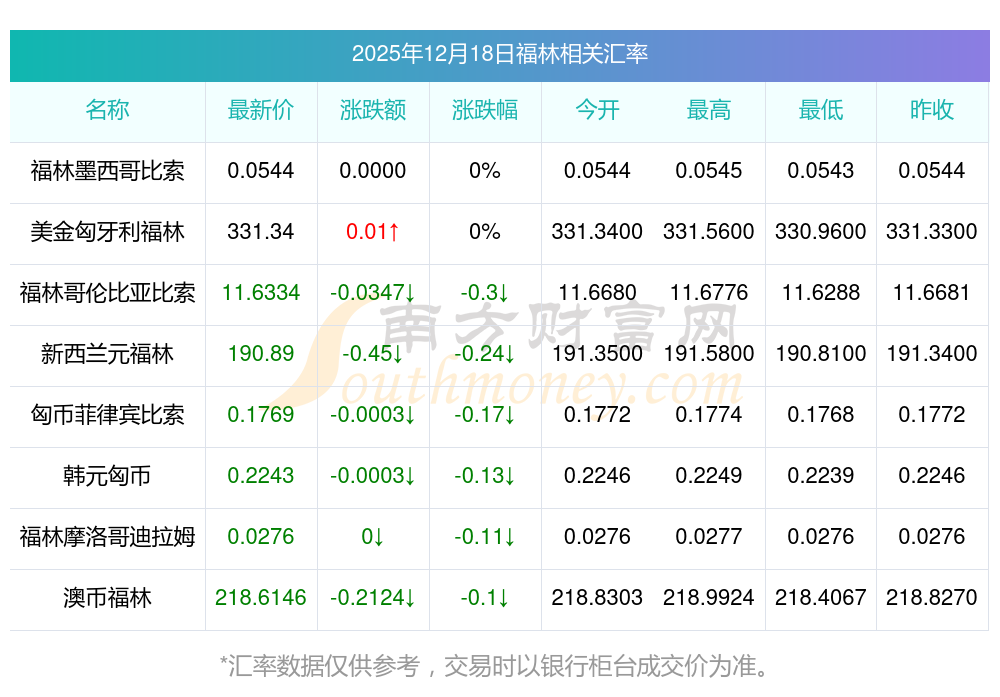Click the 218.9924 highest price value
The width and height of the screenshot is (1000, 697).
[x=709, y=598]
